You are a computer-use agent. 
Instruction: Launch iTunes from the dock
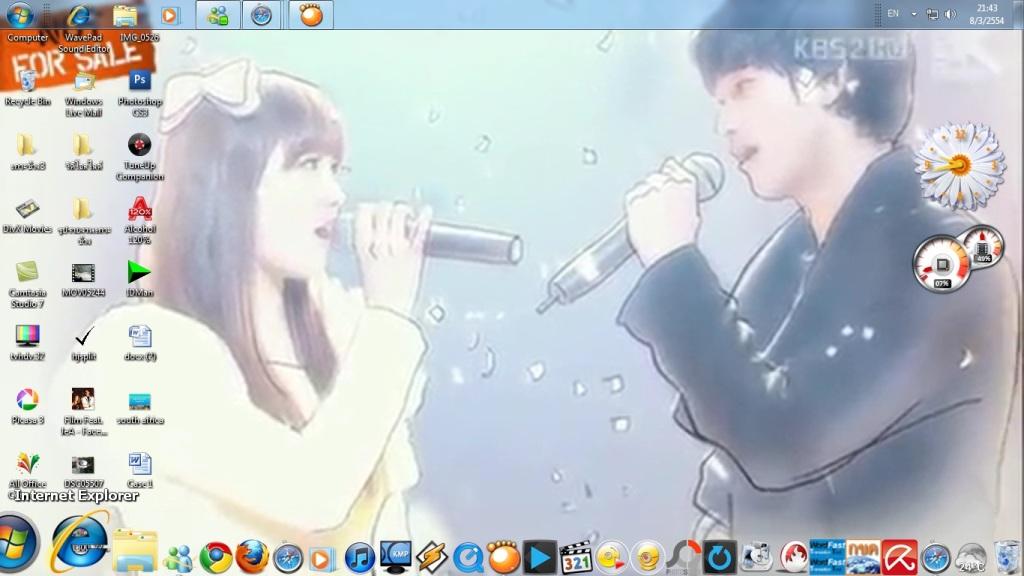(x=359, y=558)
